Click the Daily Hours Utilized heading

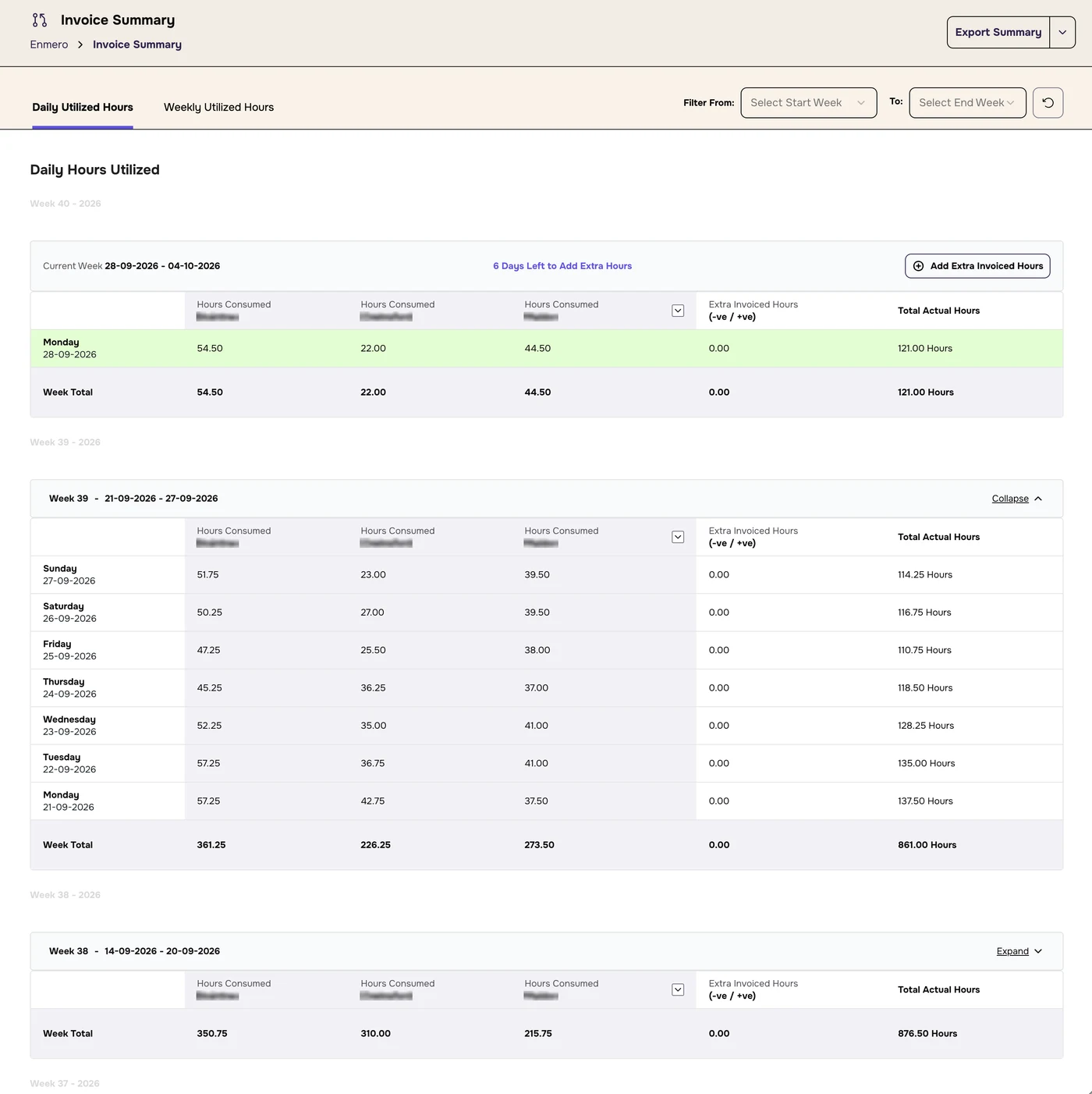95,170
